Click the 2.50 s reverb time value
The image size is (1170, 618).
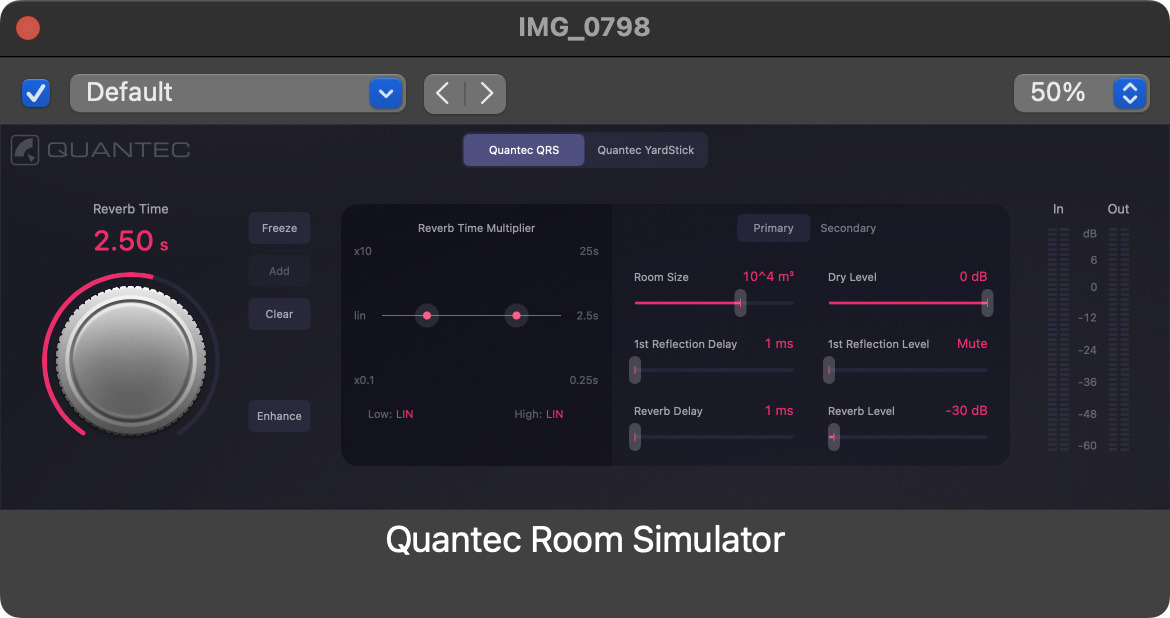(124, 241)
